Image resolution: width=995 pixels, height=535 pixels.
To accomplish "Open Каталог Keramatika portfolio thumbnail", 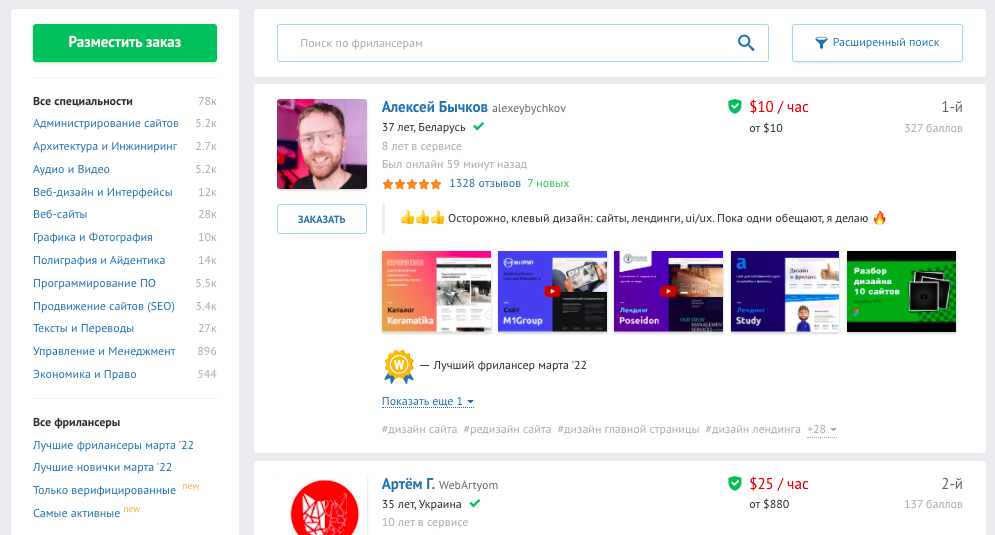I will click(436, 291).
